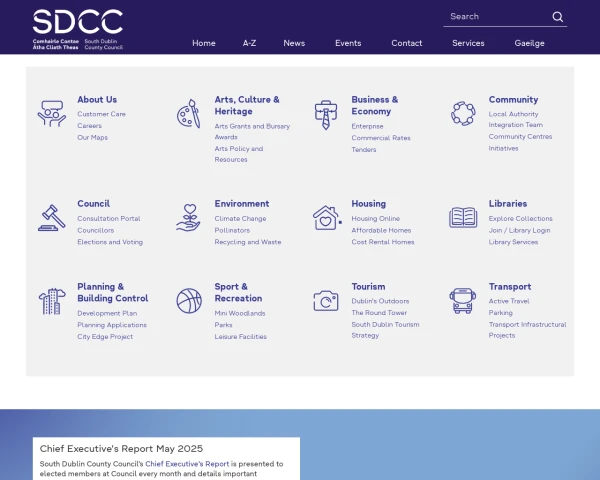This screenshot has height=480, width=600.
Task: Click the Sport basketball icon
Action: (x=189, y=301)
